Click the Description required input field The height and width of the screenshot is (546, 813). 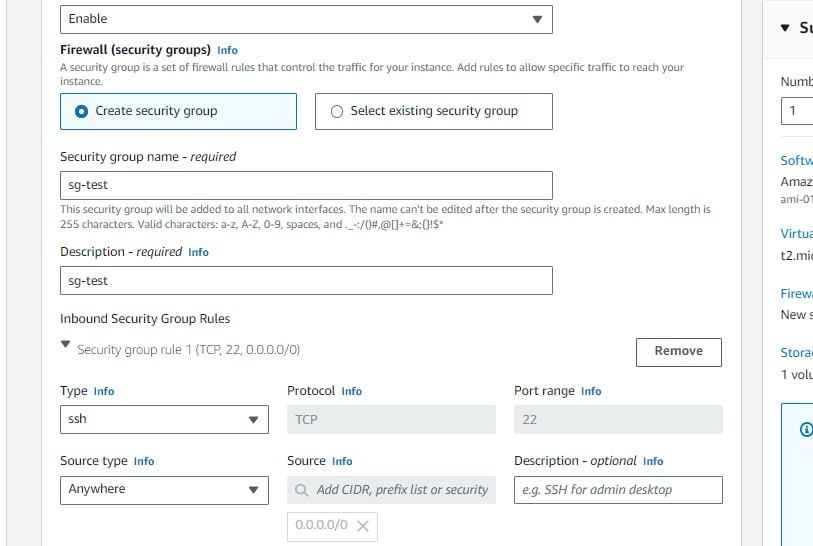tap(306, 281)
